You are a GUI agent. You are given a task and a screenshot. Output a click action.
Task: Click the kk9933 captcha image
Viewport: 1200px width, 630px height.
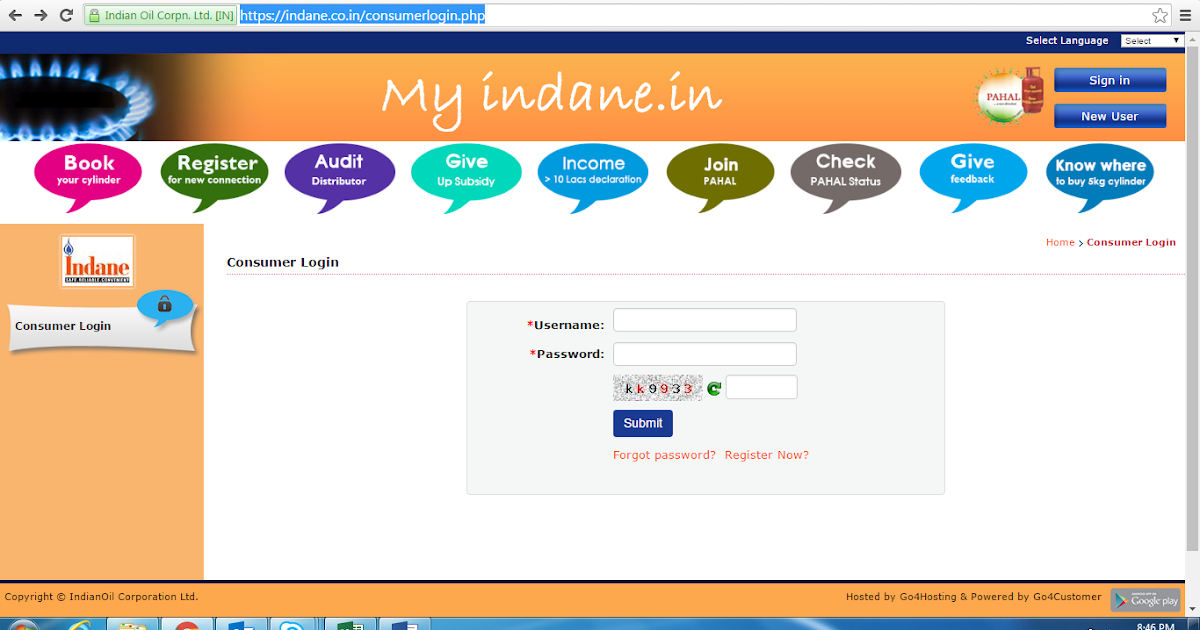tap(658, 388)
